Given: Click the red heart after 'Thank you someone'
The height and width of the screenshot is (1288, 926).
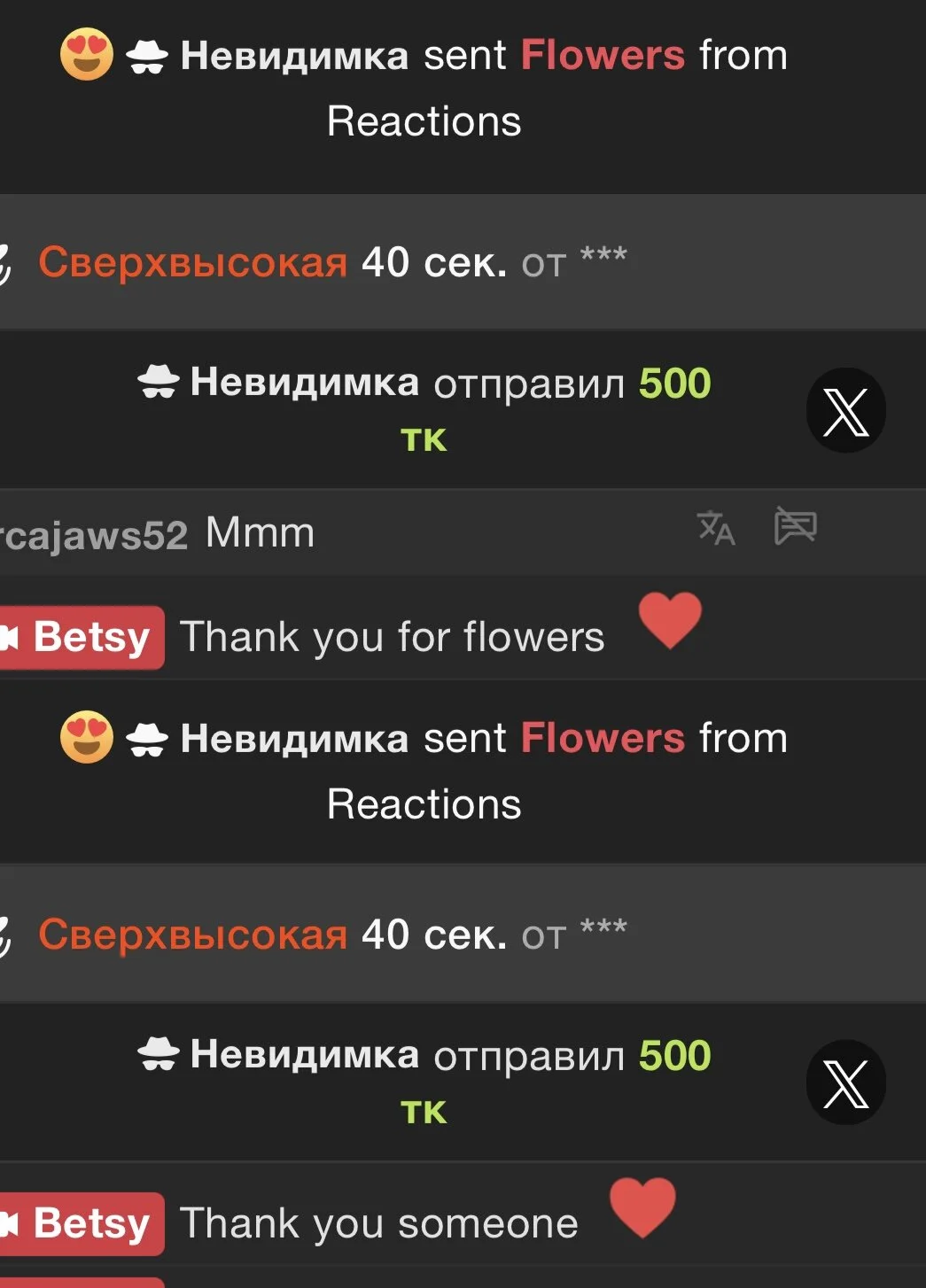Looking at the screenshot, I should tap(642, 1207).
